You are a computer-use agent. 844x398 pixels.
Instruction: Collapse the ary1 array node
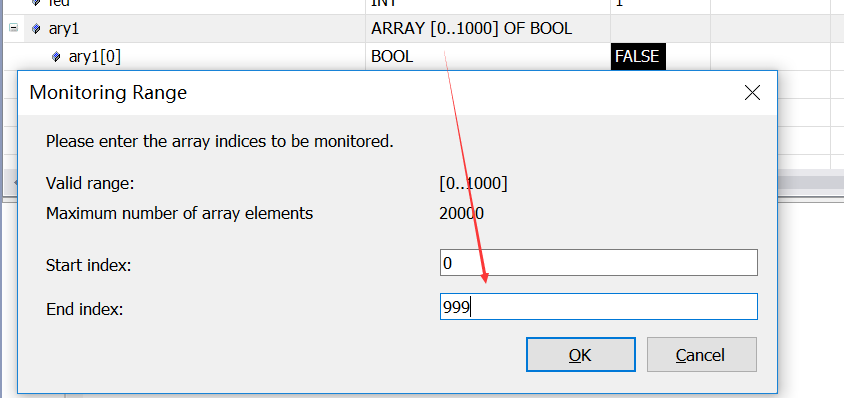point(13,27)
